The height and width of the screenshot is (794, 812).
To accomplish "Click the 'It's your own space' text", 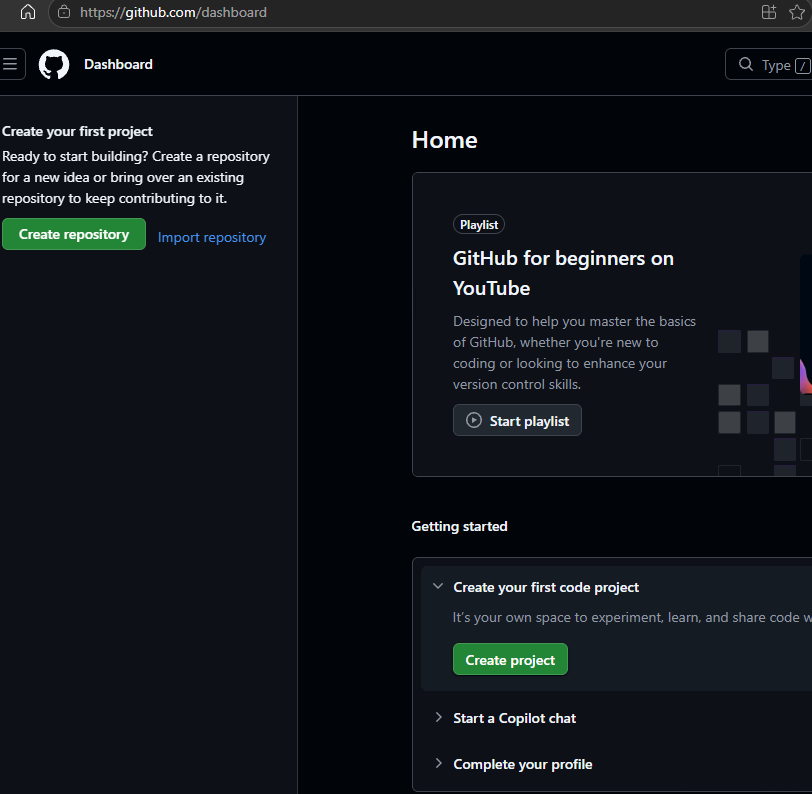I will 632,617.
